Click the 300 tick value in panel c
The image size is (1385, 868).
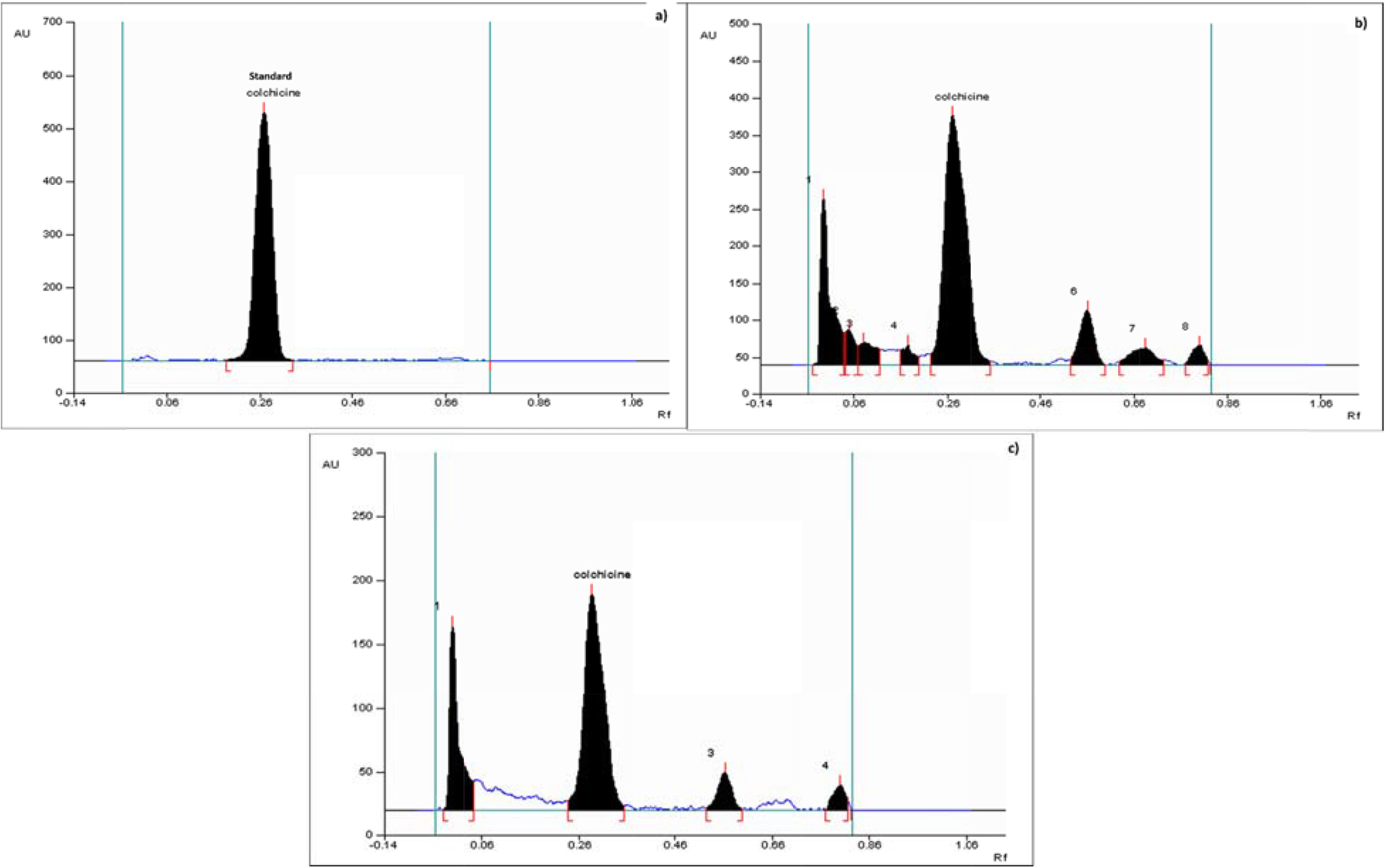(x=362, y=452)
